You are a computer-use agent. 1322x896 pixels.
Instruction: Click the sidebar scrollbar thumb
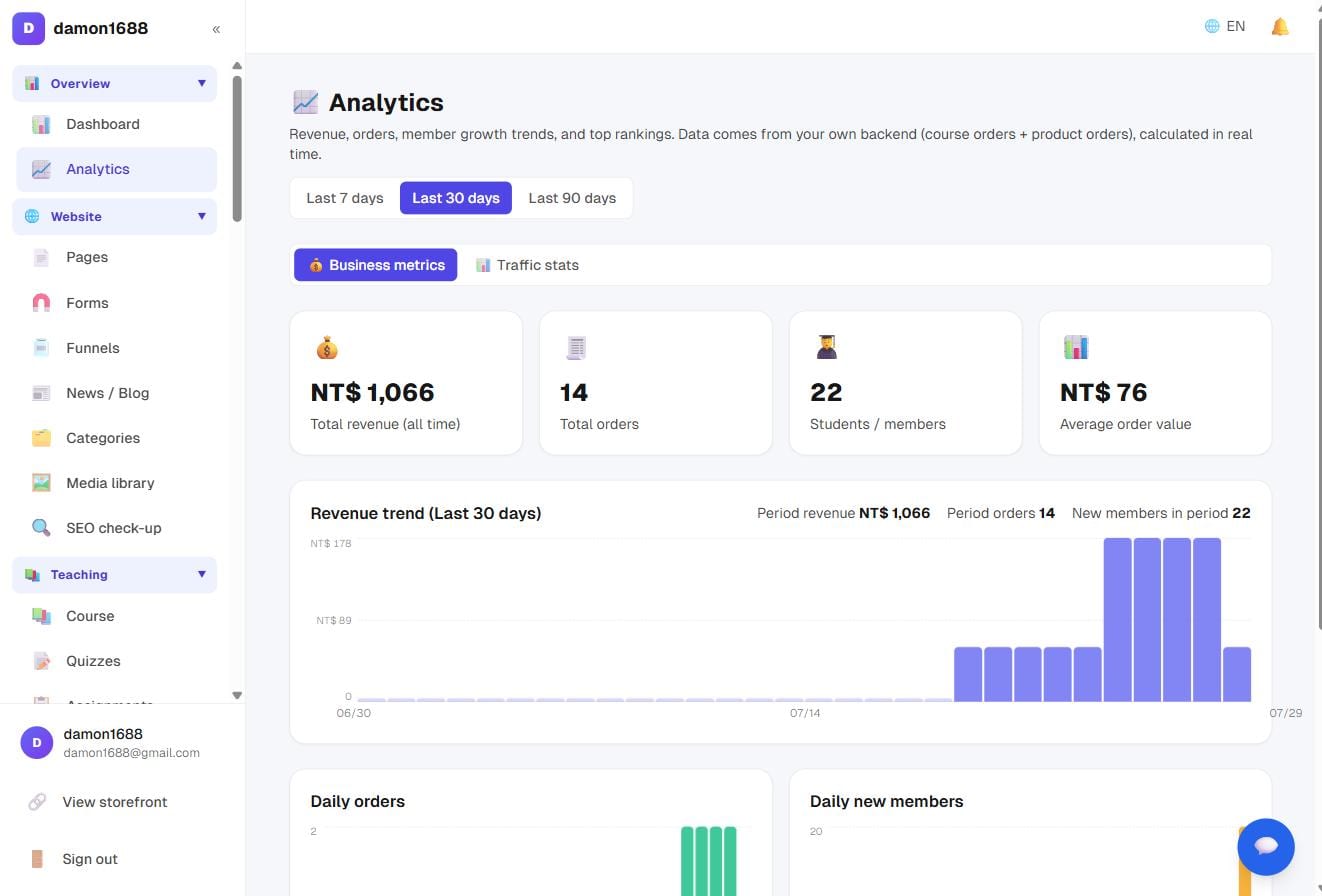pyautogui.click(x=237, y=148)
